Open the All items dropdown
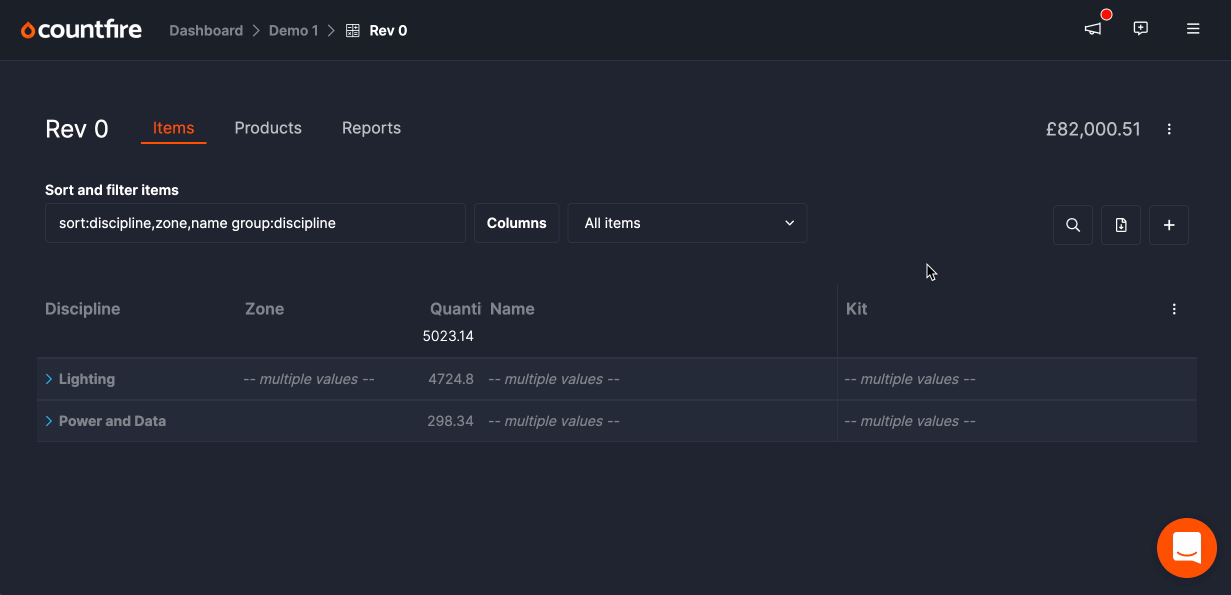This screenshot has height=595, width=1231. coord(687,223)
